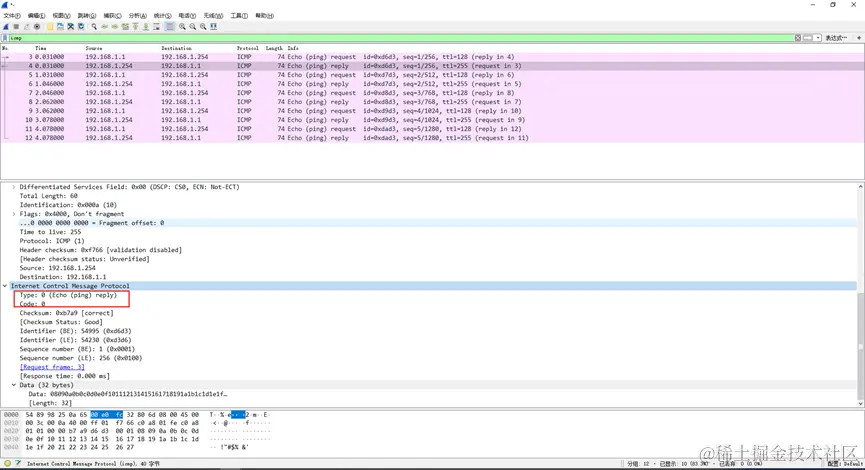
Task: Select the Sequence number (LE): 256 field
Action: pos(81,358)
